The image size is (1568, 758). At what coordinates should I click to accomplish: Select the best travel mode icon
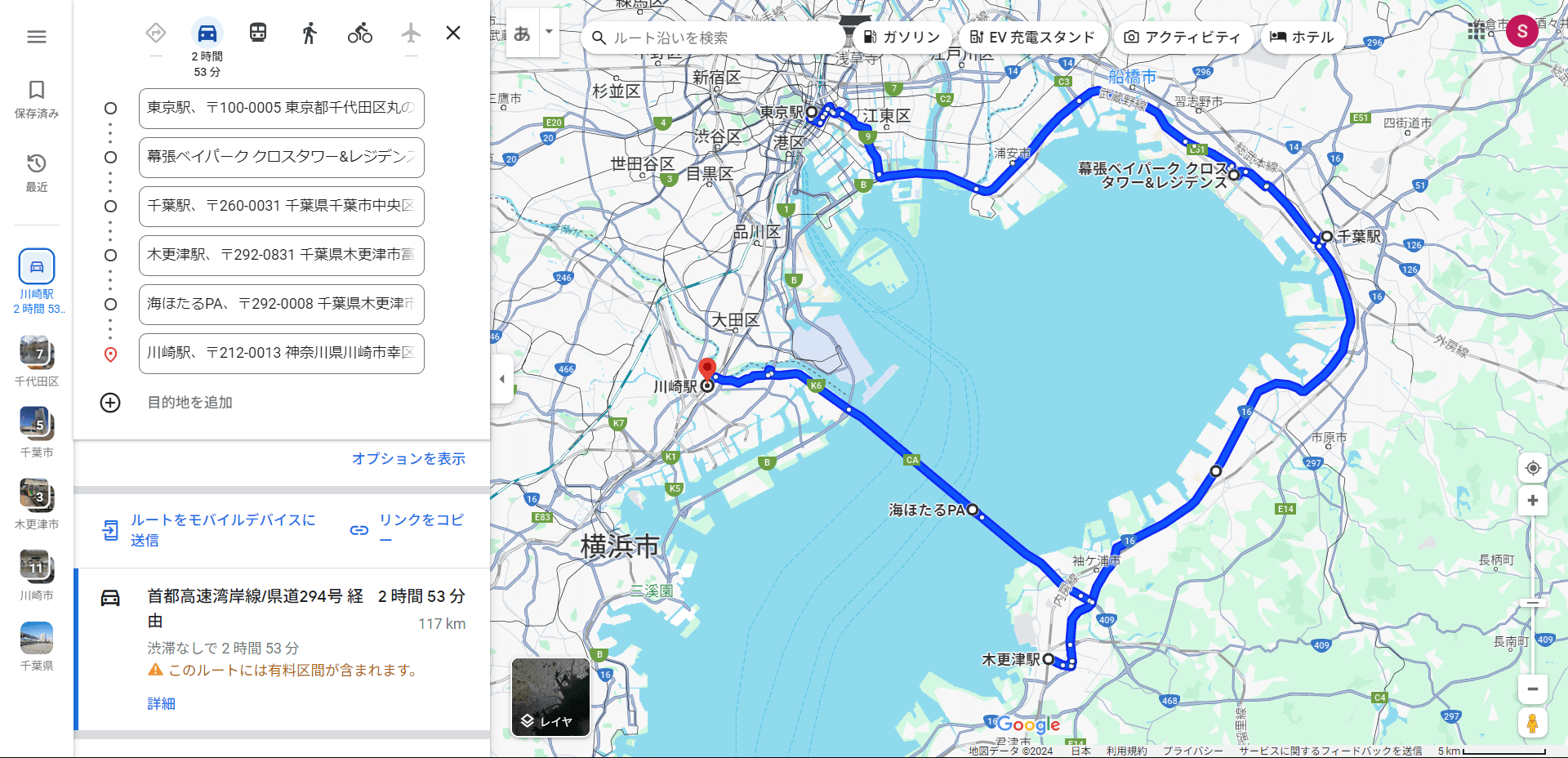(156, 33)
